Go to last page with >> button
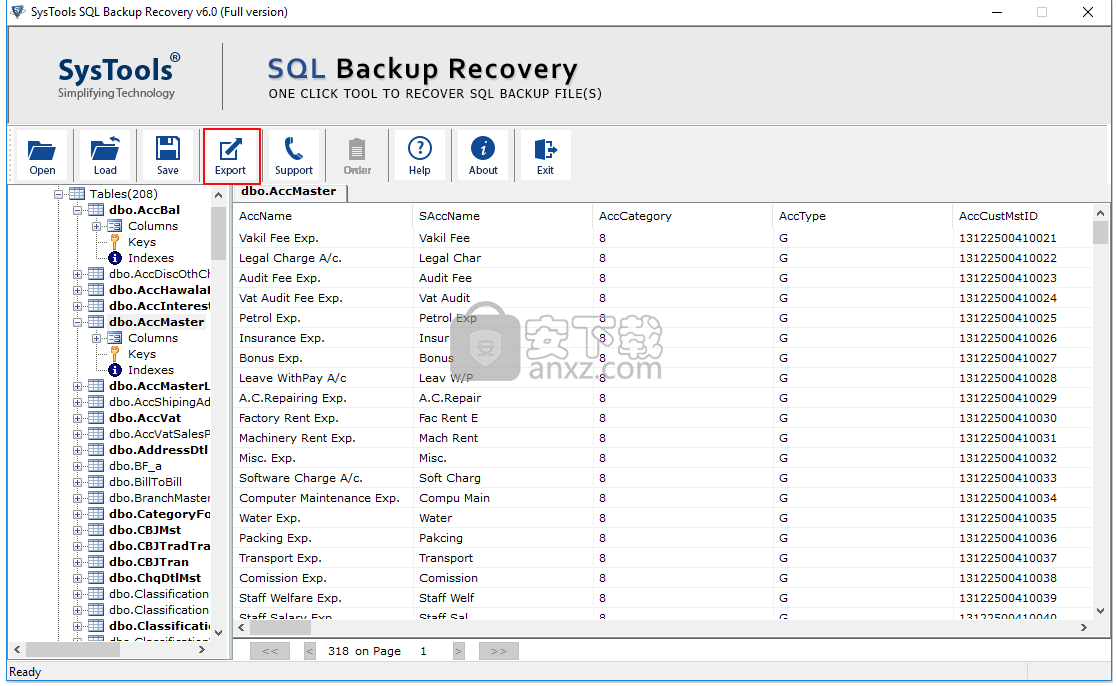This screenshot has width=1116, height=686. click(x=499, y=651)
